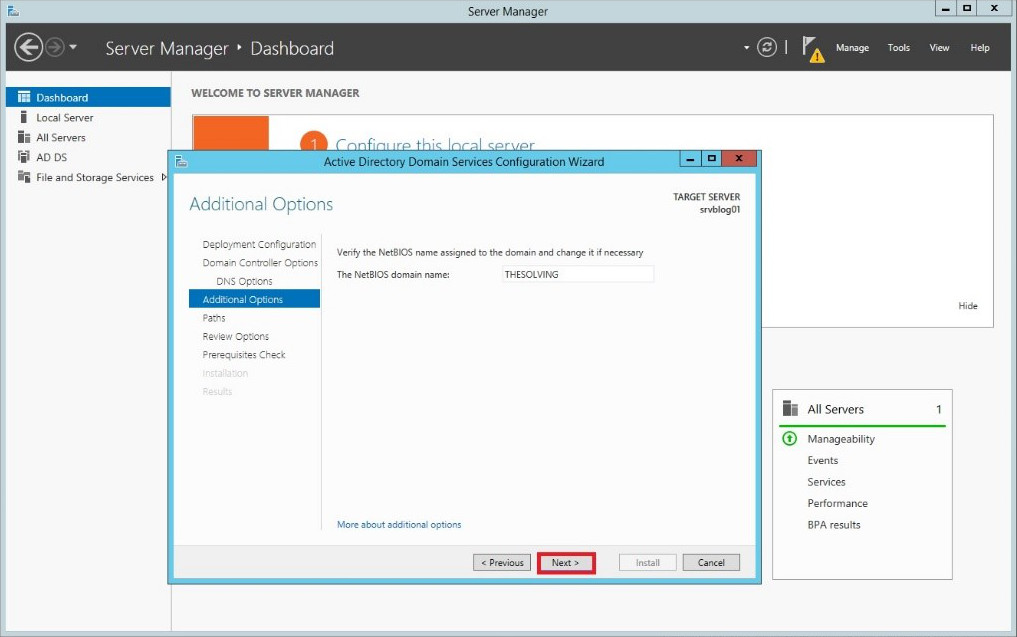This screenshot has height=637, width=1017.
Task: Open the navigation history dropdown arrow
Action: pyautogui.click(x=73, y=48)
